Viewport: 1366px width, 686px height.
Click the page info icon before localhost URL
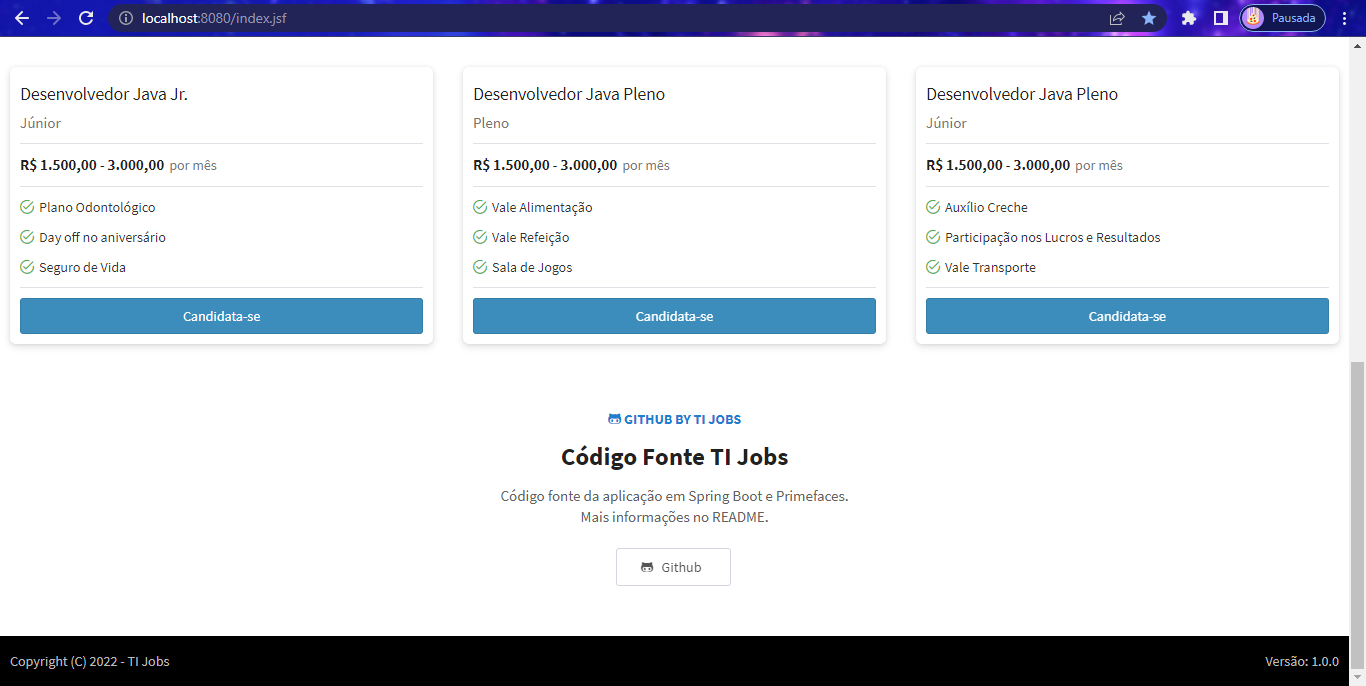pyautogui.click(x=125, y=17)
